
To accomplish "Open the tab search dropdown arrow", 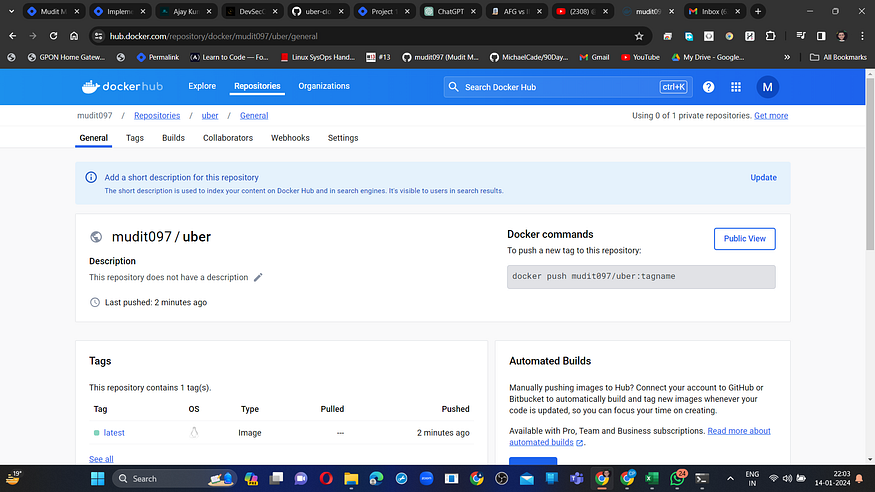I will pyautogui.click(x=11, y=11).
